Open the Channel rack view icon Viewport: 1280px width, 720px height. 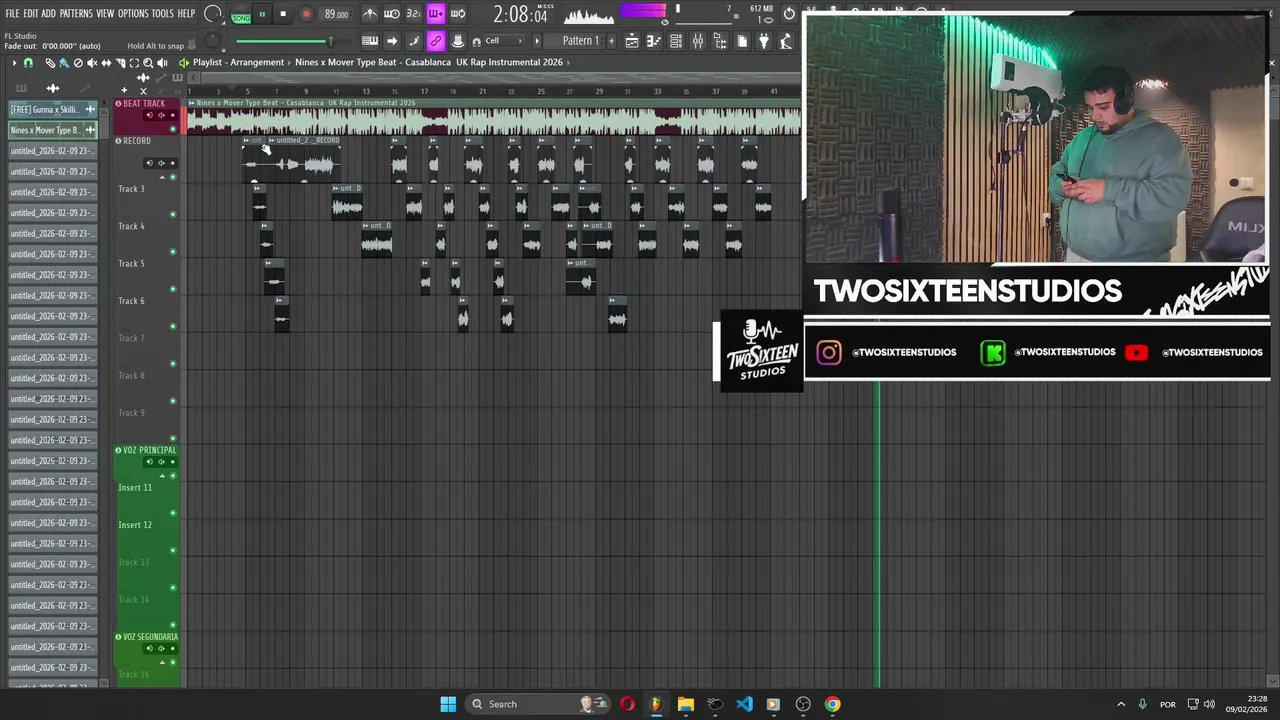tap(676, 41)
